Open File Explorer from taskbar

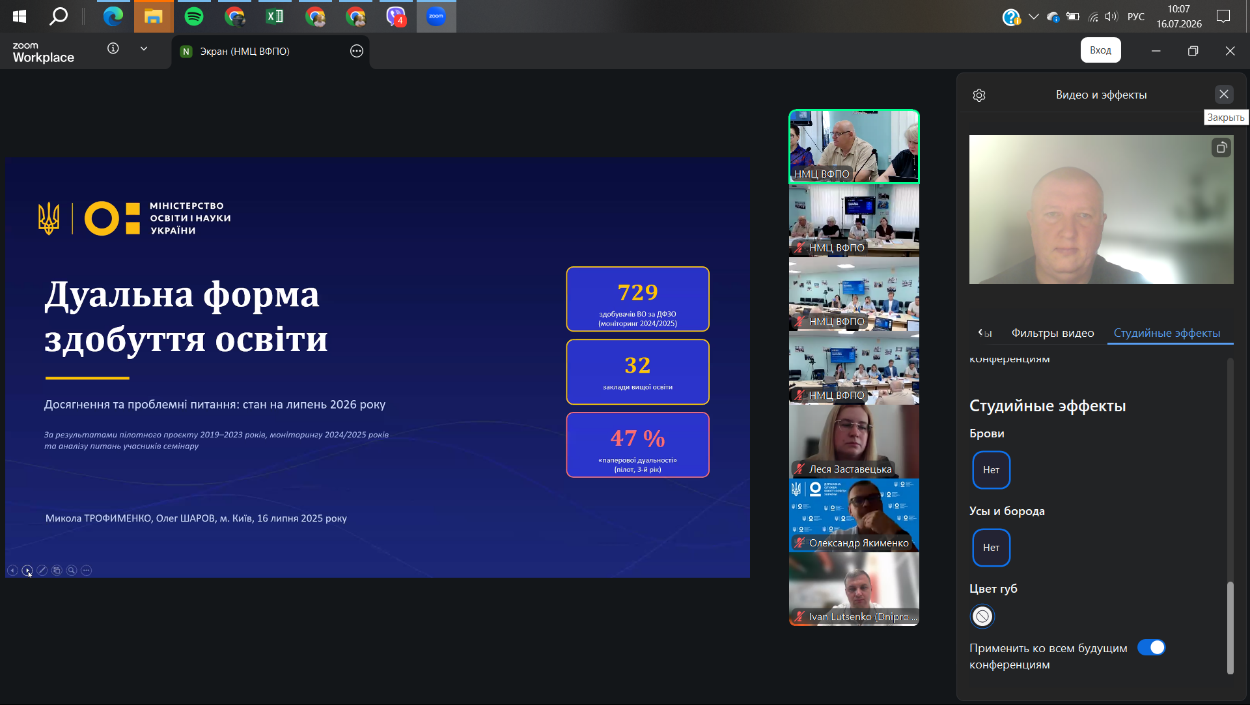point(153,16)
